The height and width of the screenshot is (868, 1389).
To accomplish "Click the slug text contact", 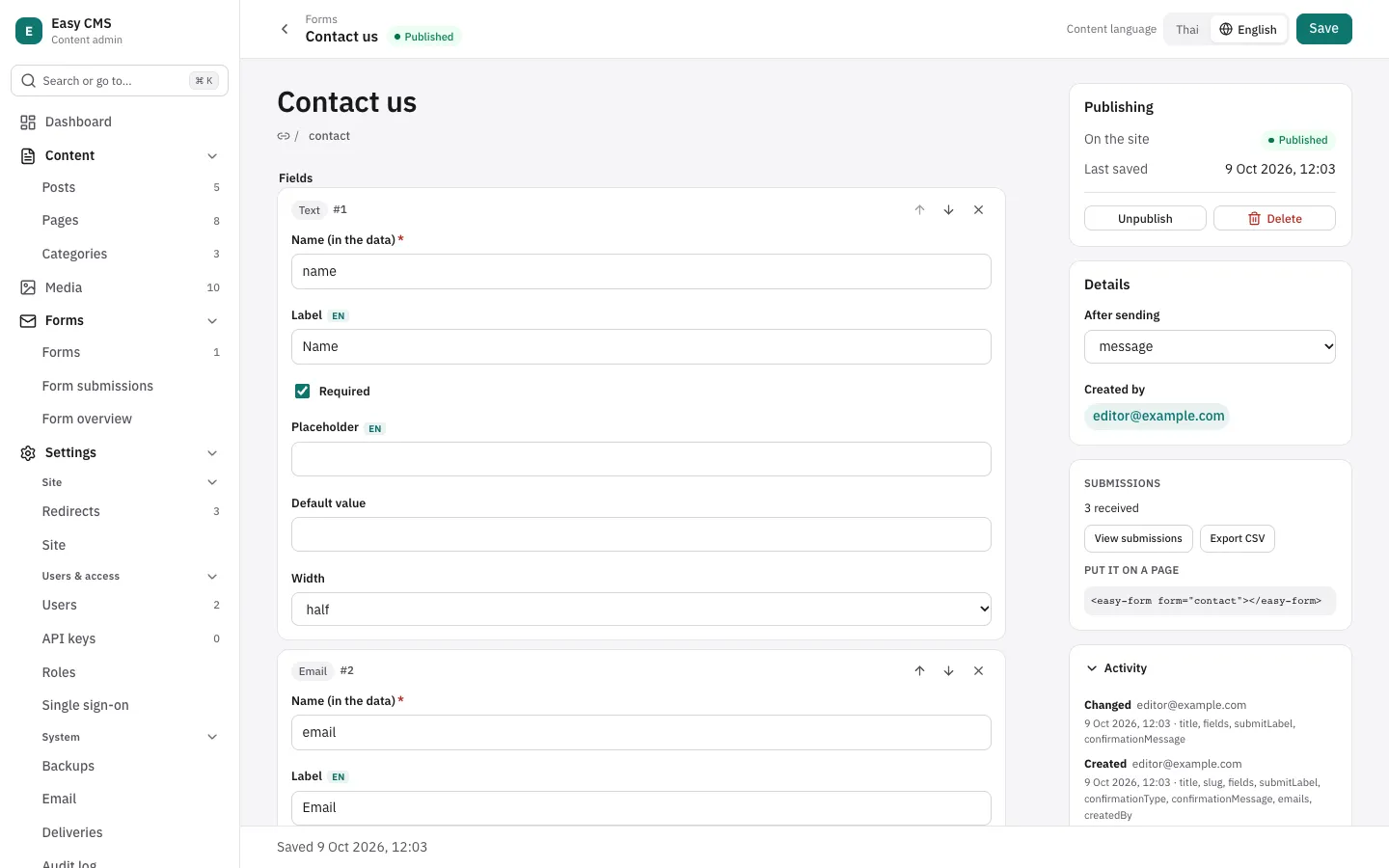I will [329, 136].
